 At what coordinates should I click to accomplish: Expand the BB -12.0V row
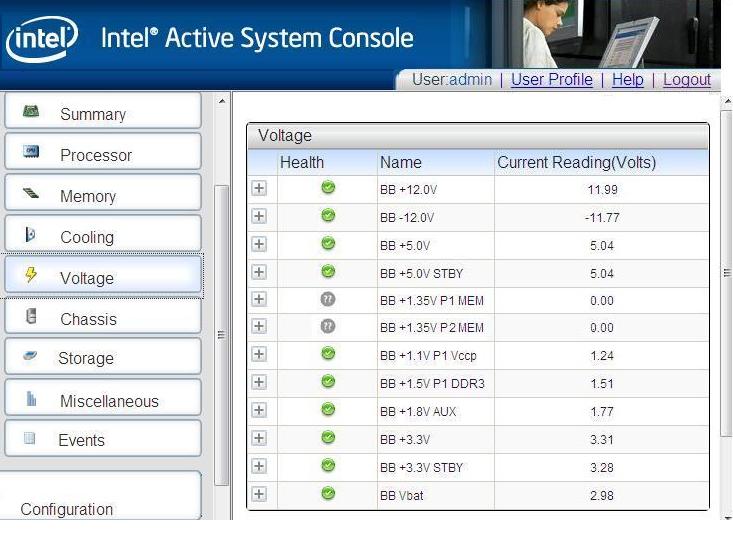[x=259, y=216]
